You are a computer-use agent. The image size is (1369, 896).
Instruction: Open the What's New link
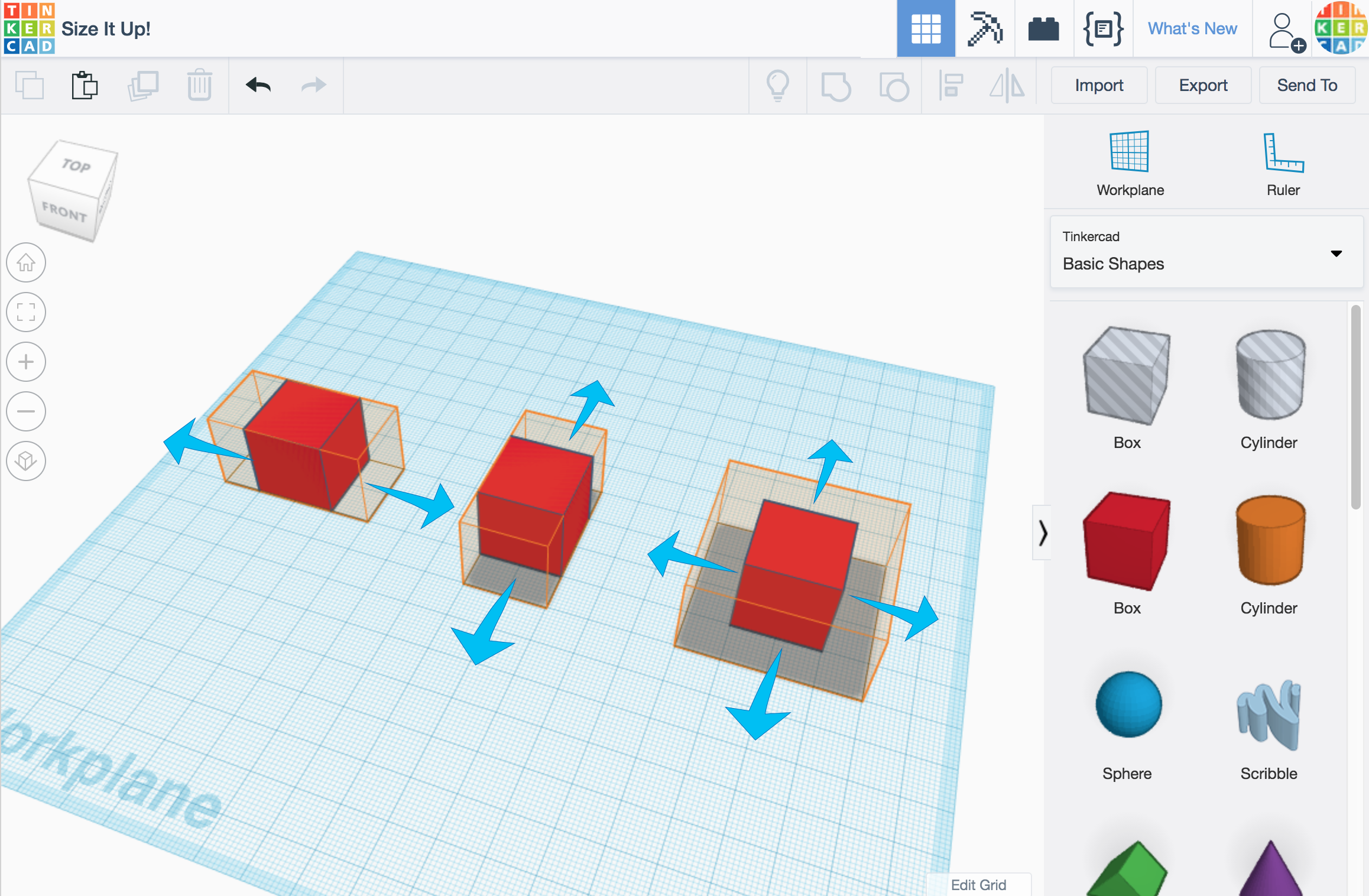(1192, 28)
